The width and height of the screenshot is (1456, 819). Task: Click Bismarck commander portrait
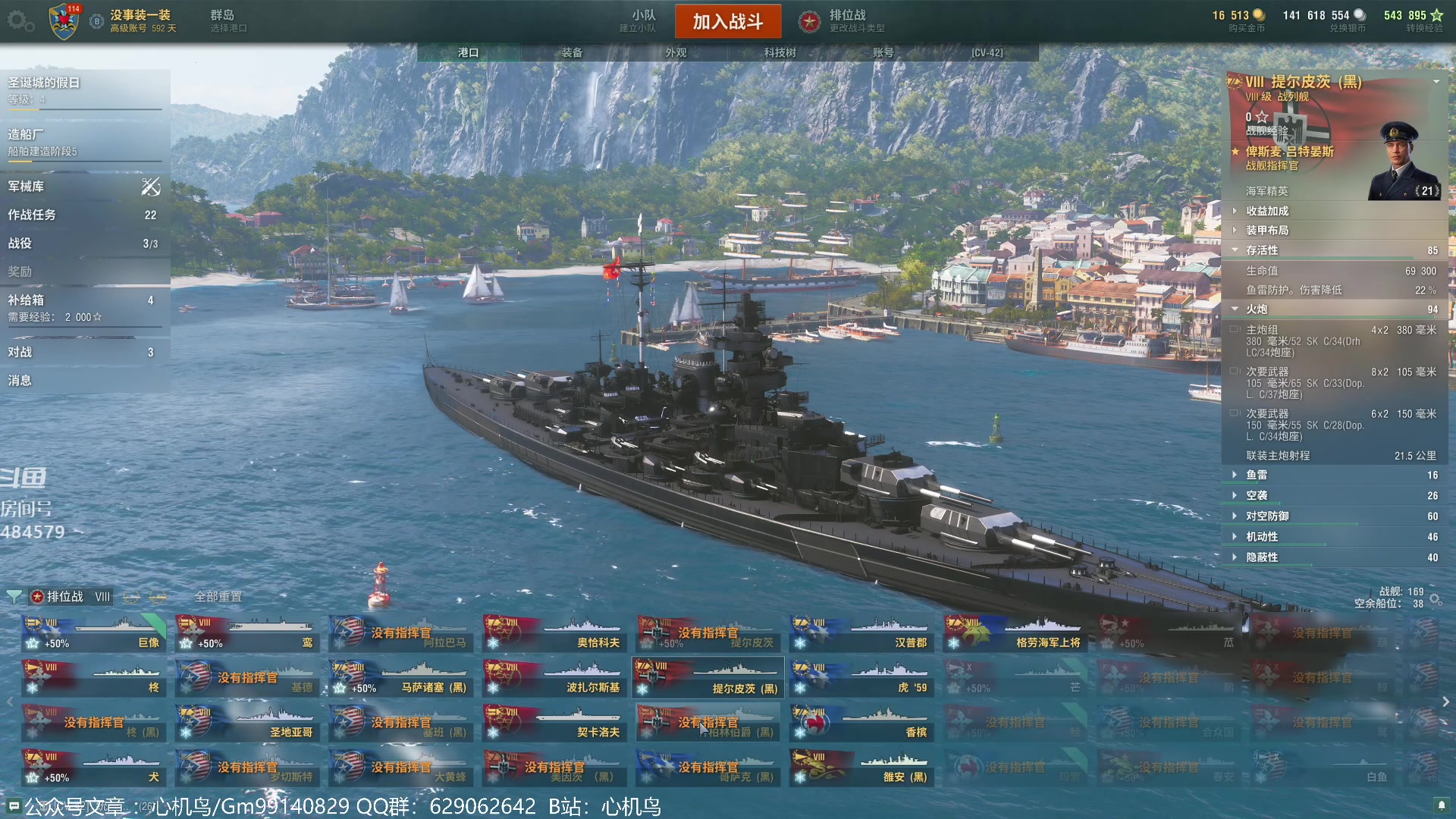(x=1405, y=161)
